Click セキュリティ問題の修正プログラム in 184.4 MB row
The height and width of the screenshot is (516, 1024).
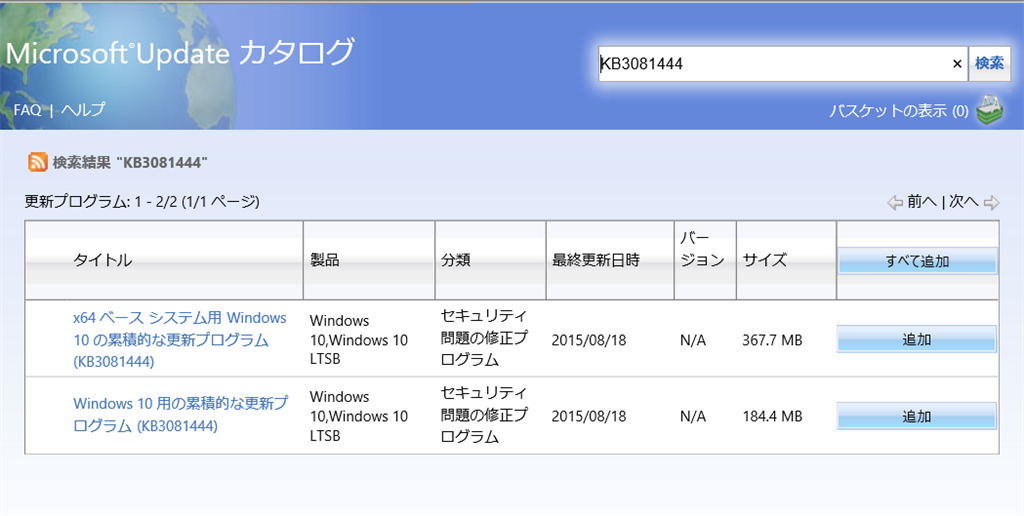(x=484, y=415)
